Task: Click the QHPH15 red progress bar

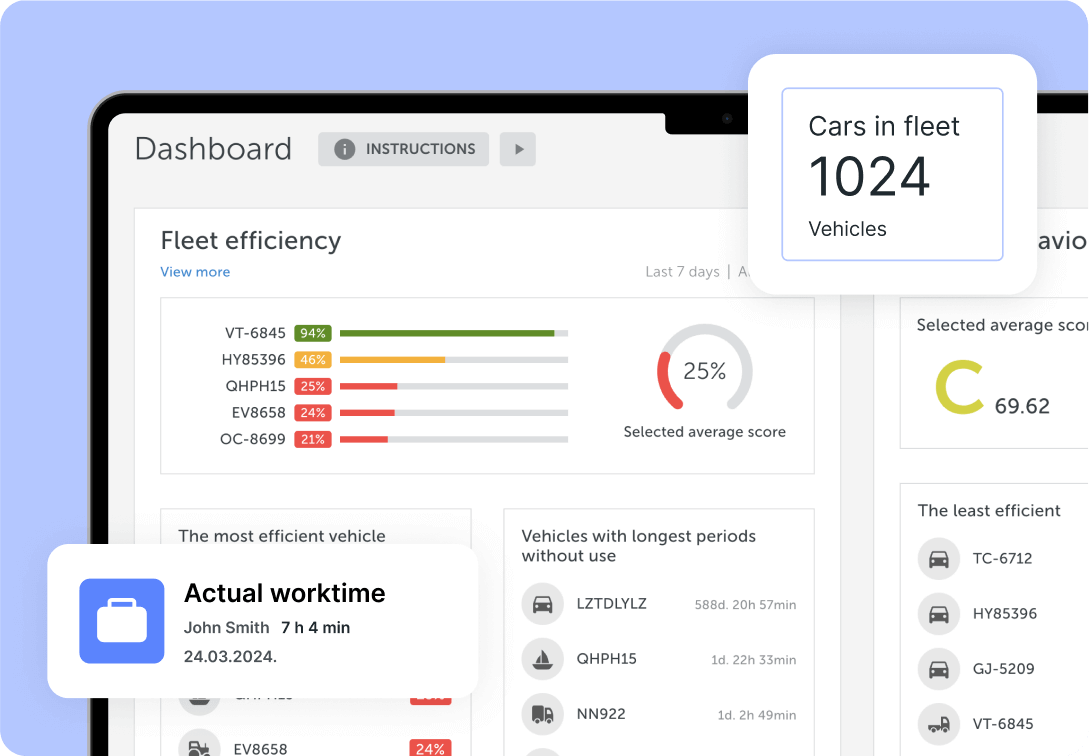Action: [454, 386]
